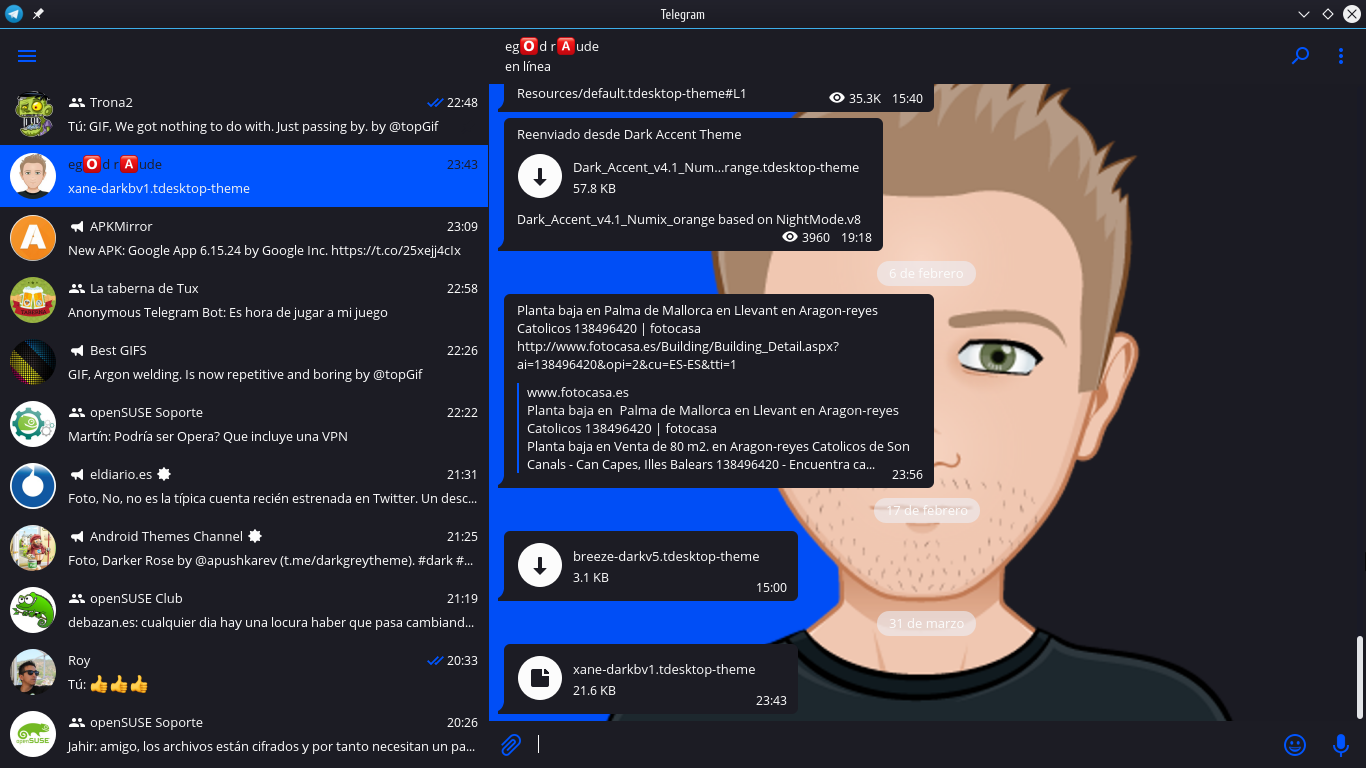The image size is (1366, 768).
Task: Click the Darker Rose message preview text
Action: point(271,560)
